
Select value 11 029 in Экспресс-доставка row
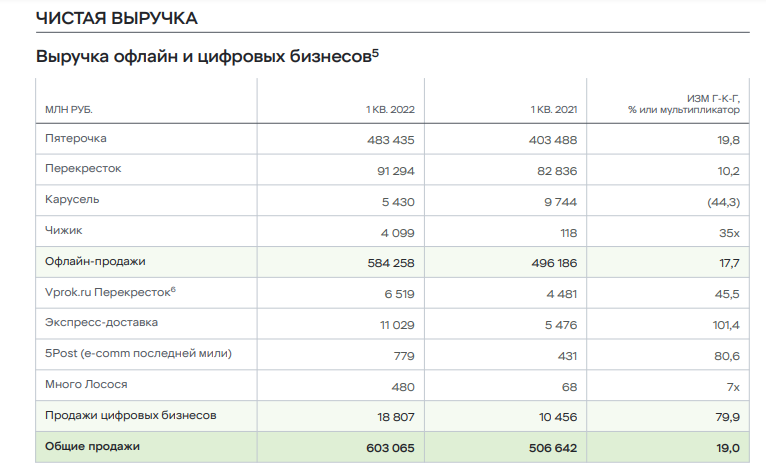(x=397, y=325)
